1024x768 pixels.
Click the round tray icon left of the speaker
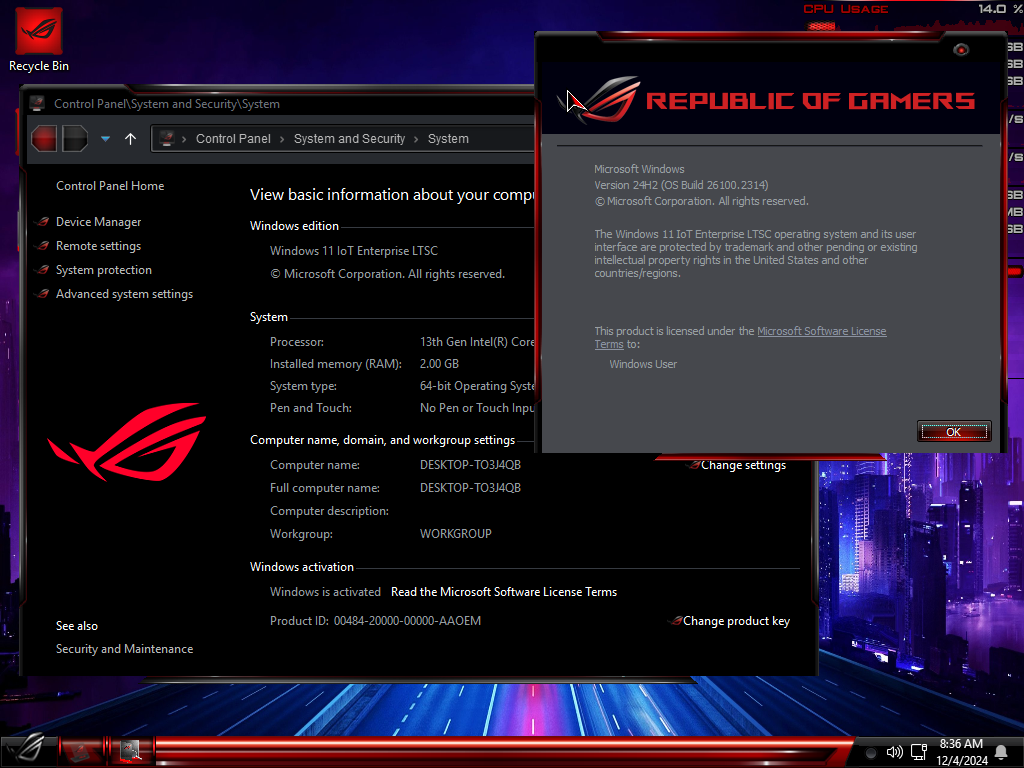click(871, 753)
